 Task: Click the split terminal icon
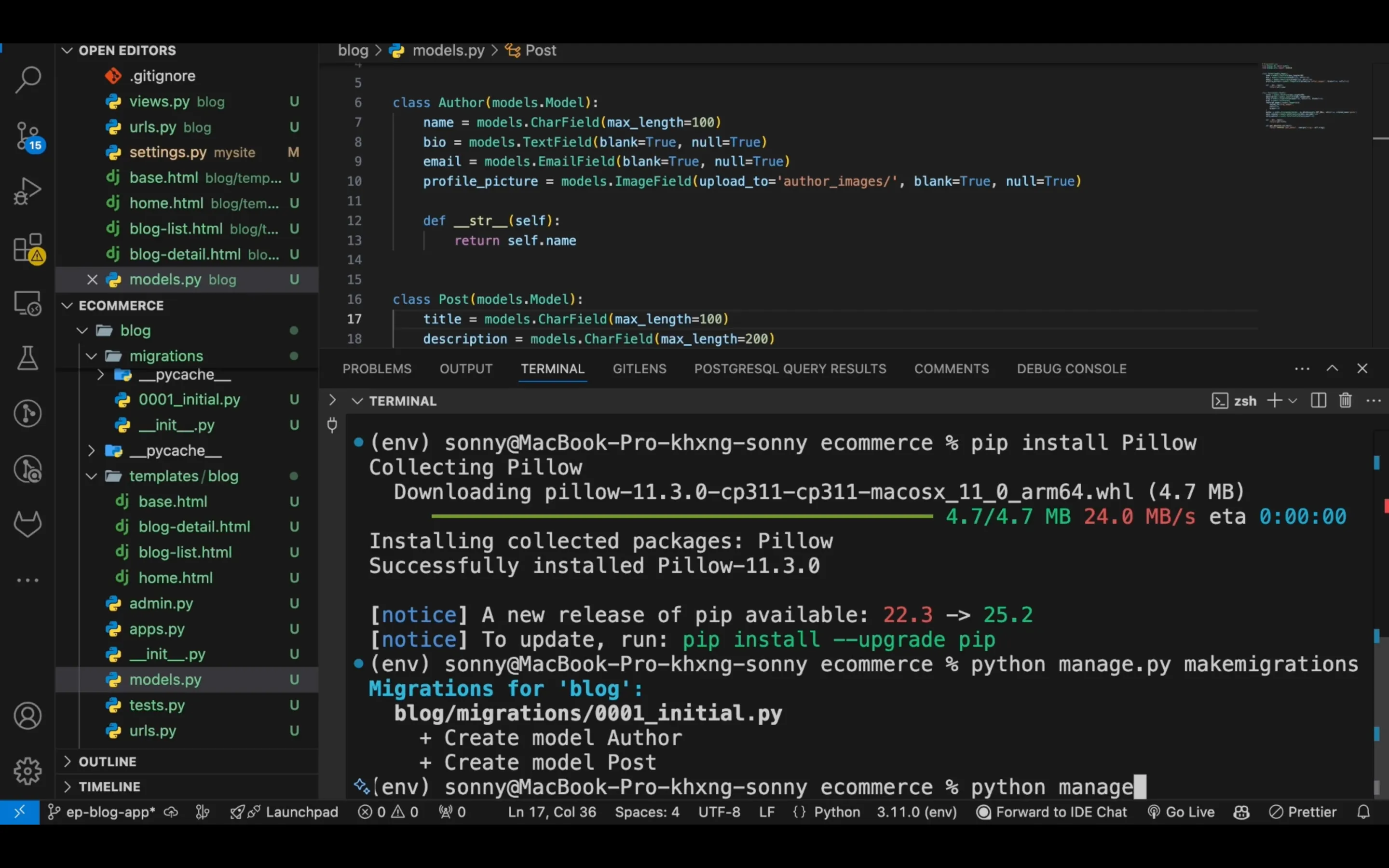(x=1319, y=401)
